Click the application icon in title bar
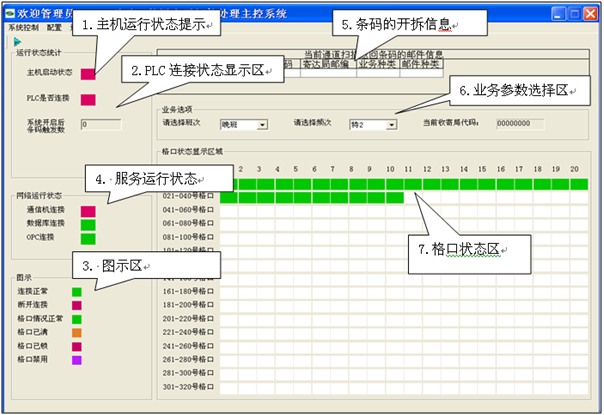This screenshot has height=415, width=604. point(9,14)
